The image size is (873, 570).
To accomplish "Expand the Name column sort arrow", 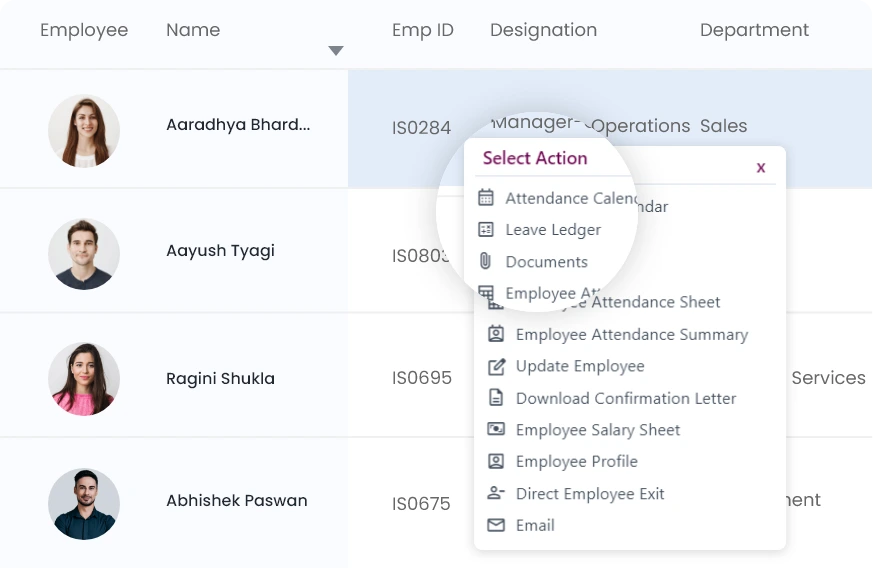I will (x=336, y=51).
